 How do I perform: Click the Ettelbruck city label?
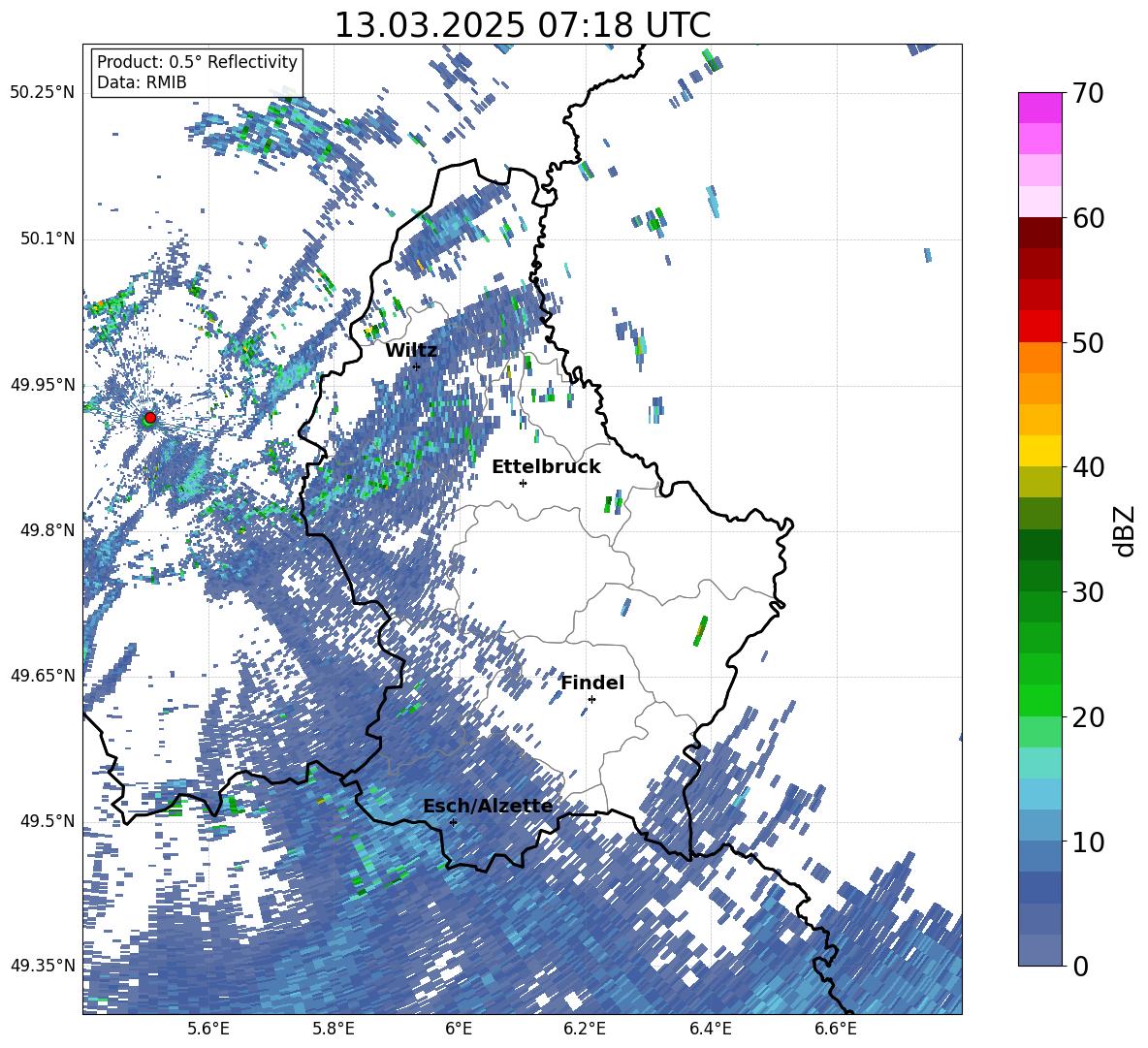(546, 466)
